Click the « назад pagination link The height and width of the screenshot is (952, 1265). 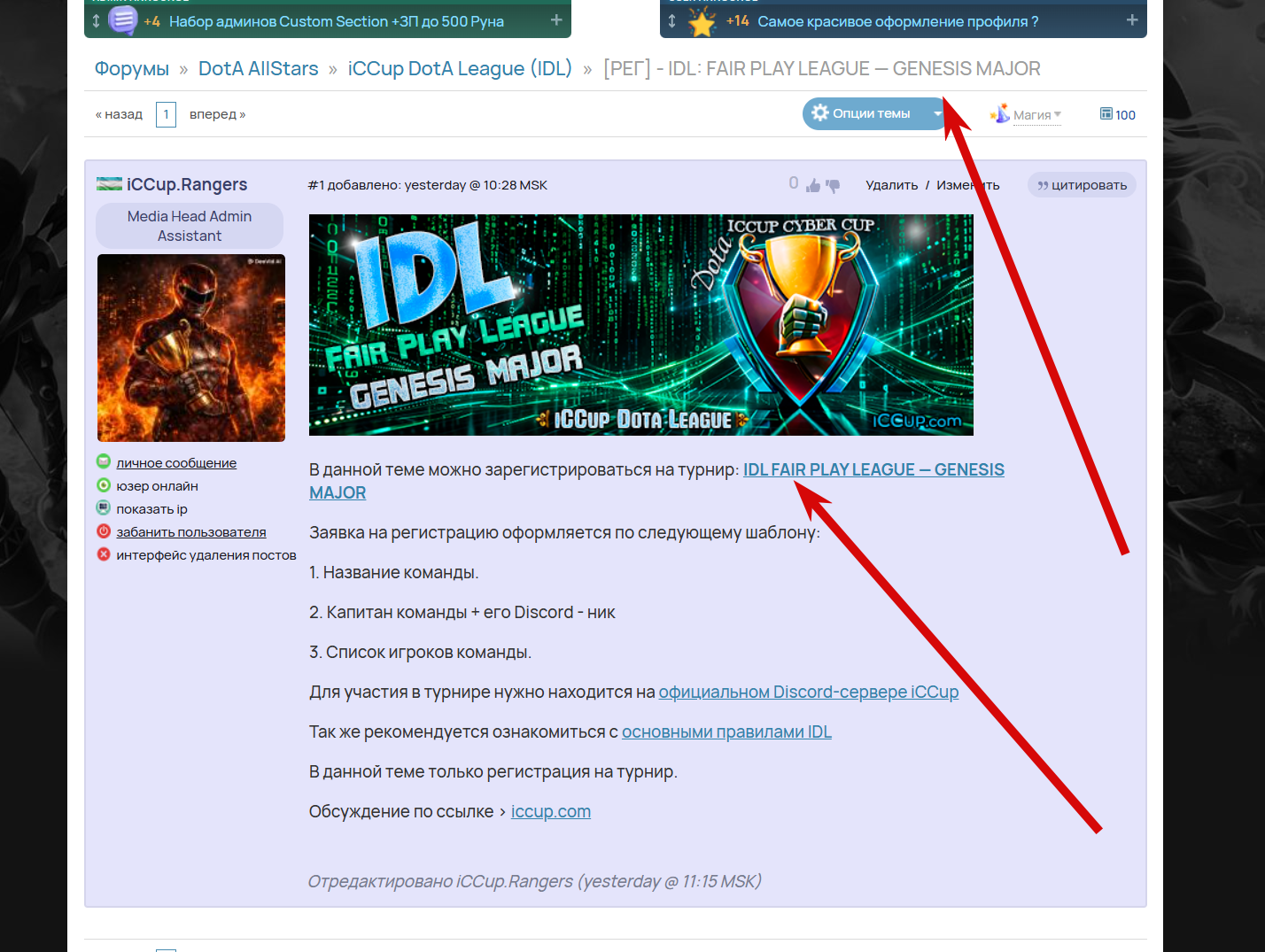point(119,114)
